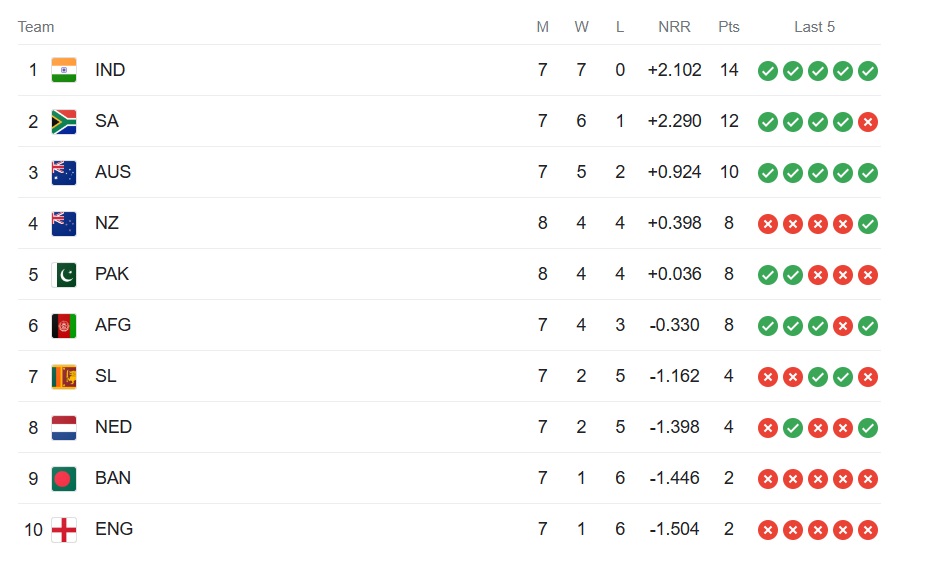Select the Pakistan flag icon
929x570 pixels.
pos(64,274)
